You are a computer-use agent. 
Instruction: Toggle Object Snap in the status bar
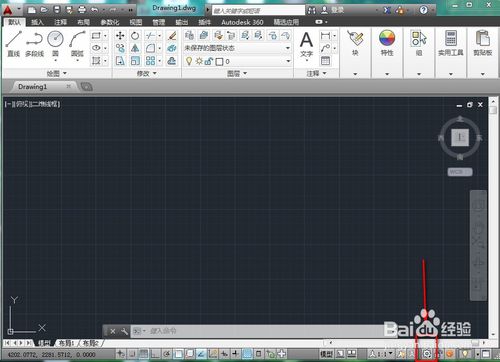[x=178, y=354]
